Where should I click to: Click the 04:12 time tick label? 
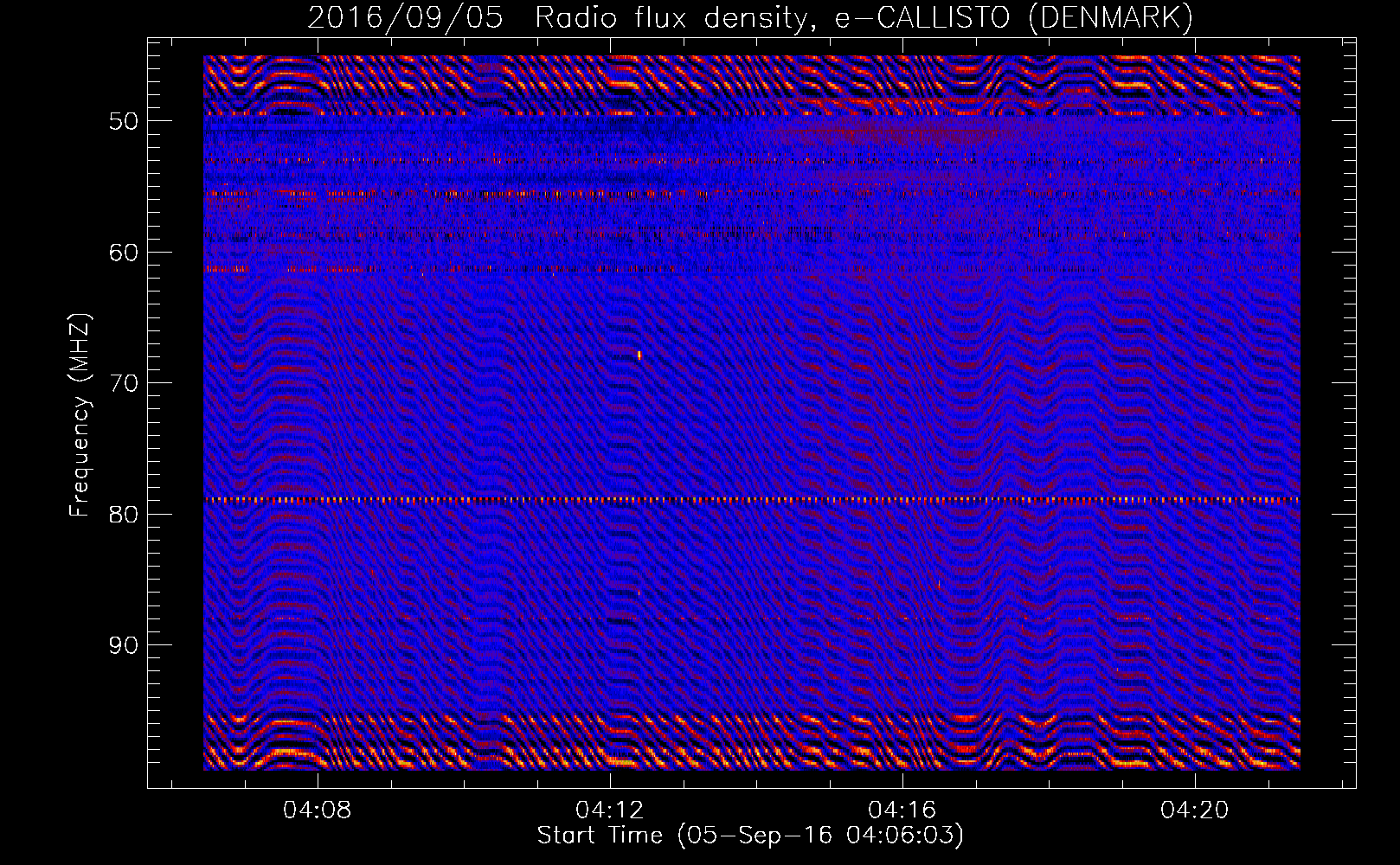pos(610,811)
